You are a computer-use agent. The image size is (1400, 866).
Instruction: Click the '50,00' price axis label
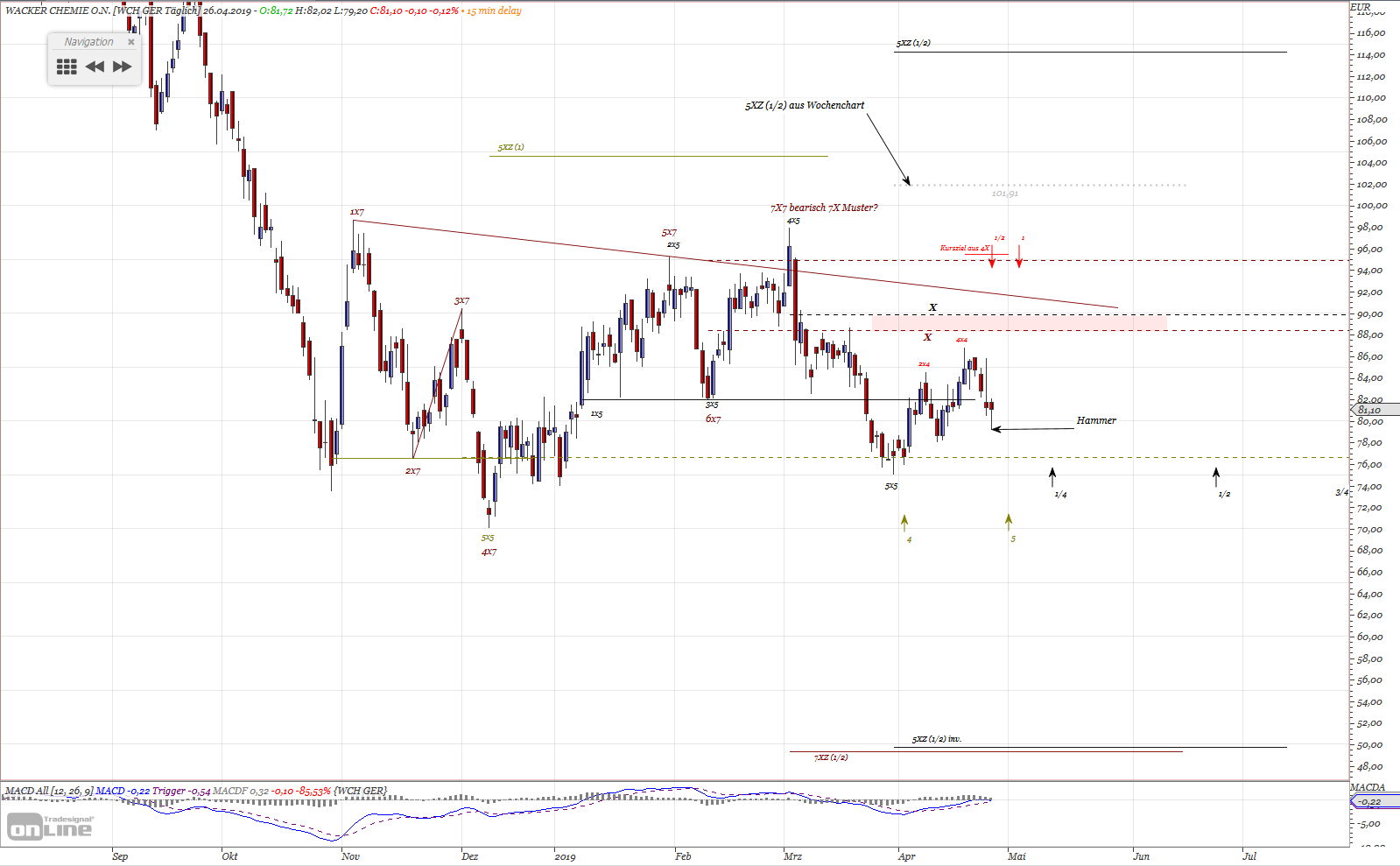tap(1370, 744)
